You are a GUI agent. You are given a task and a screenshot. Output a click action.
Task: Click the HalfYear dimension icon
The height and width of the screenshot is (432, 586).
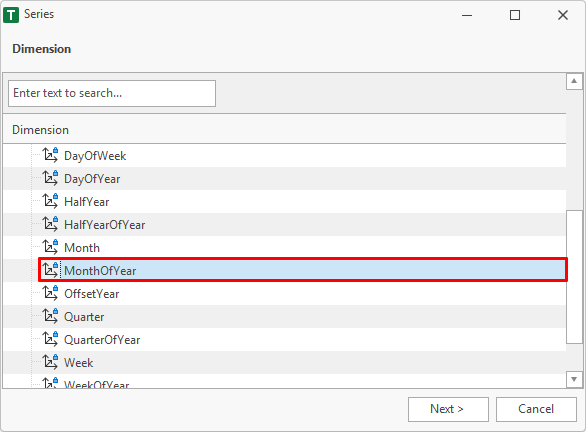click(50, 201)
